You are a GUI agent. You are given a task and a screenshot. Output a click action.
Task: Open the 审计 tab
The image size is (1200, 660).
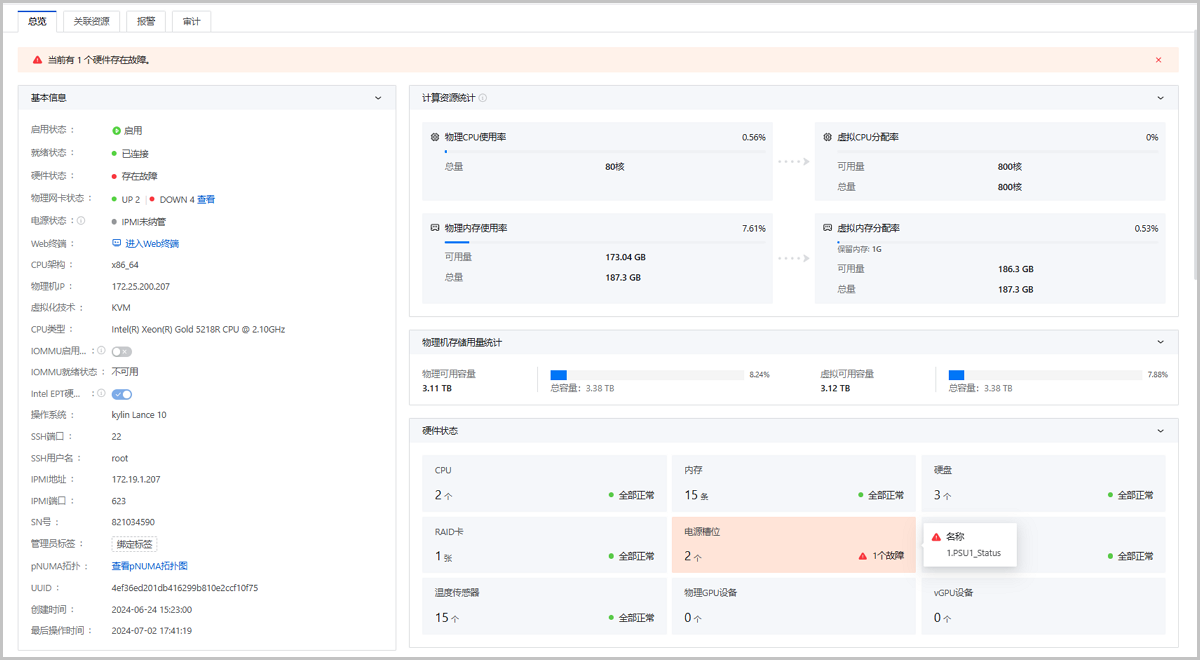(191, 21)
